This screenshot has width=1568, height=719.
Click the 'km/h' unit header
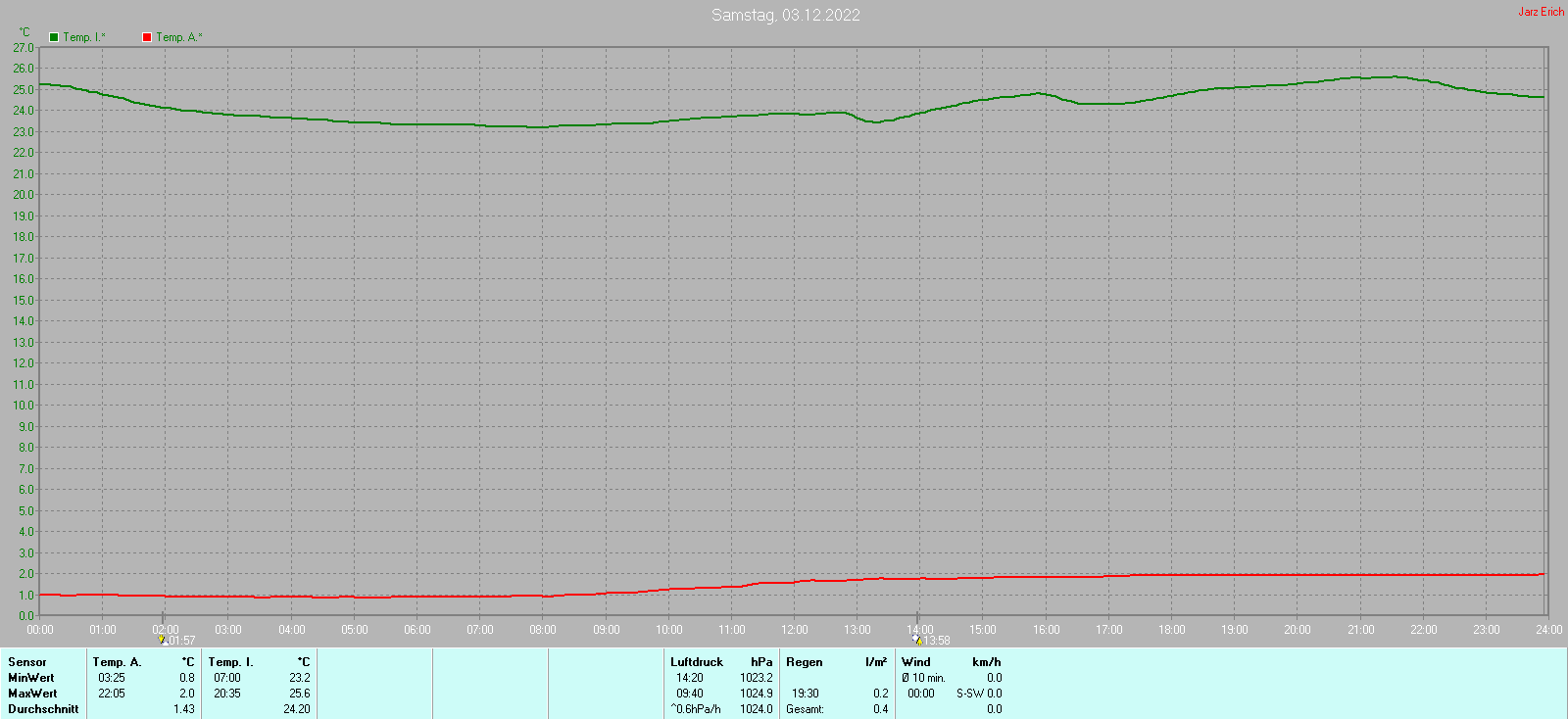[987, 662]
